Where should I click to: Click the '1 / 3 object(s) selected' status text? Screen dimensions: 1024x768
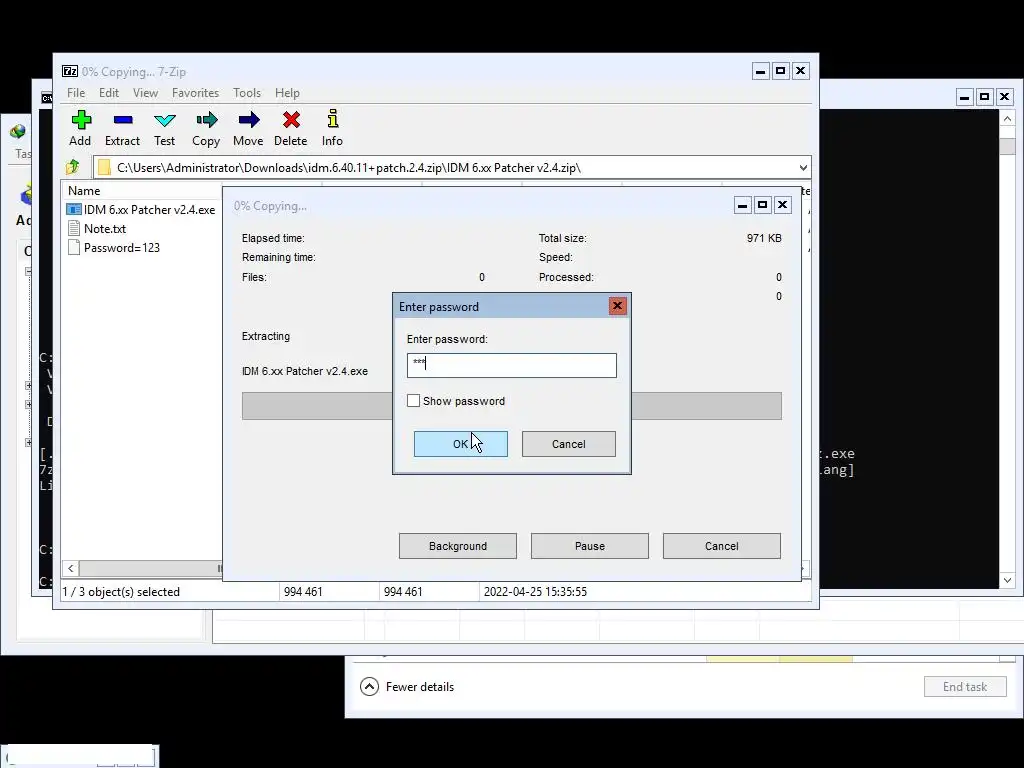[x=121, y=592]
